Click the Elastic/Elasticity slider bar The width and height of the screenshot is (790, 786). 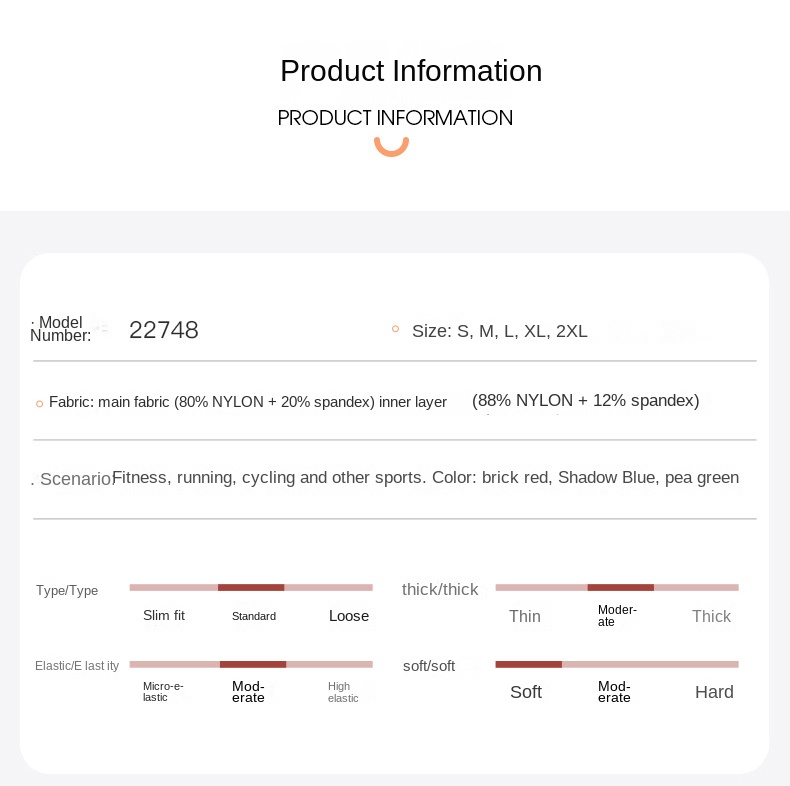(x=251, y=665)
